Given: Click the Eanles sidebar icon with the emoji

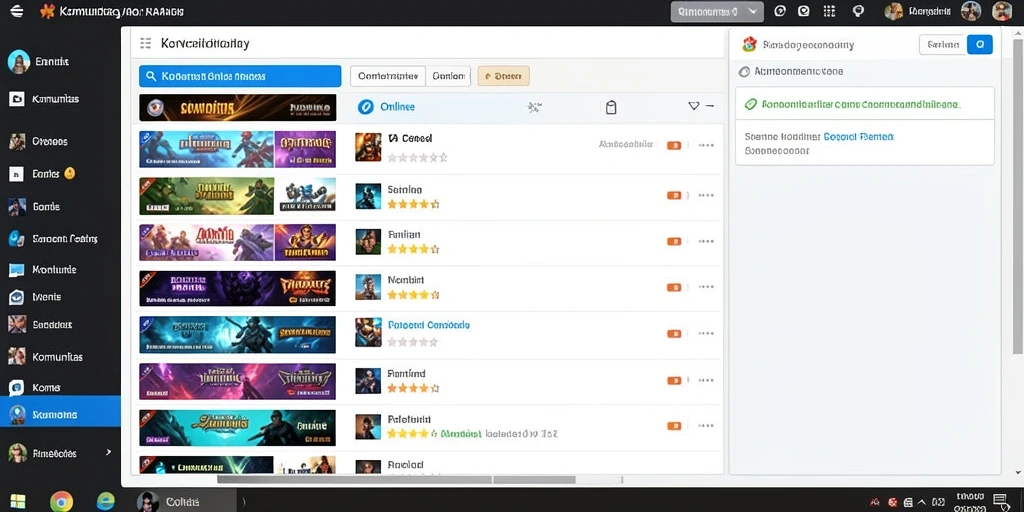Looking at the screenshot, I should [x=17, y=174].
